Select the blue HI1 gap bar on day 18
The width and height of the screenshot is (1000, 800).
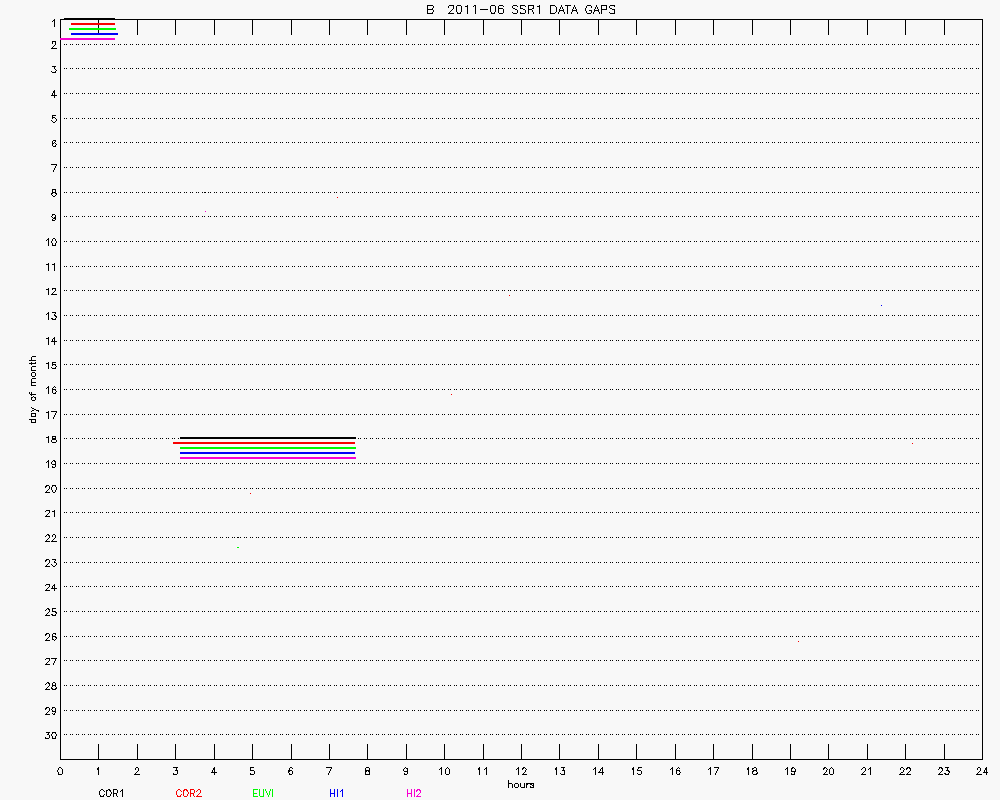(267, 453)
